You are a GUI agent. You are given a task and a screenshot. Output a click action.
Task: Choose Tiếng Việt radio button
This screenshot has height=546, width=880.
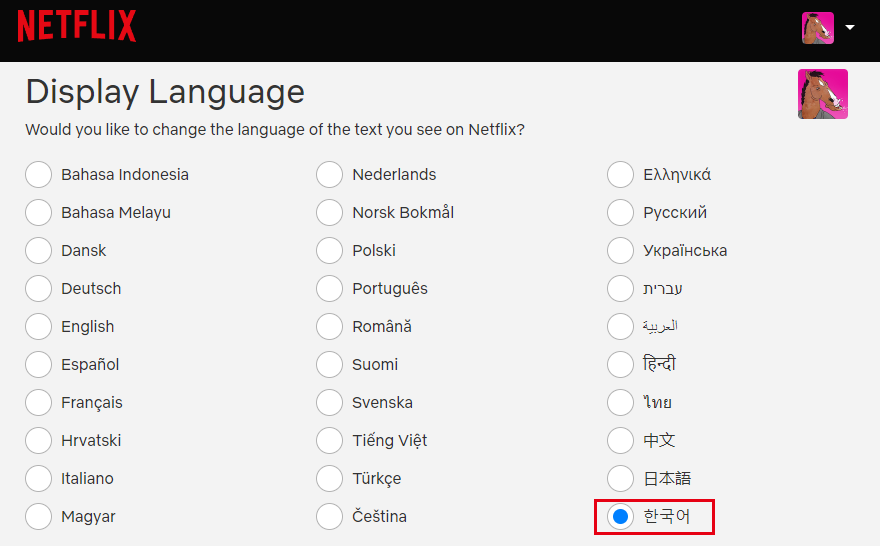click(x=329, y=441)
